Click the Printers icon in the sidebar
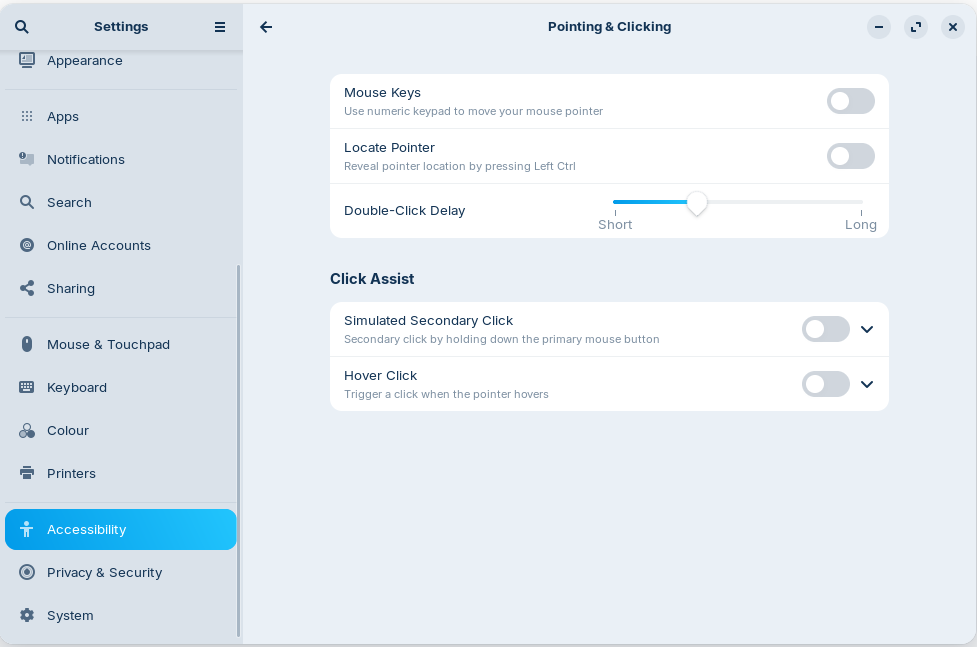The height and width of the screenshot is (647, 977). [x=27, y=473]
